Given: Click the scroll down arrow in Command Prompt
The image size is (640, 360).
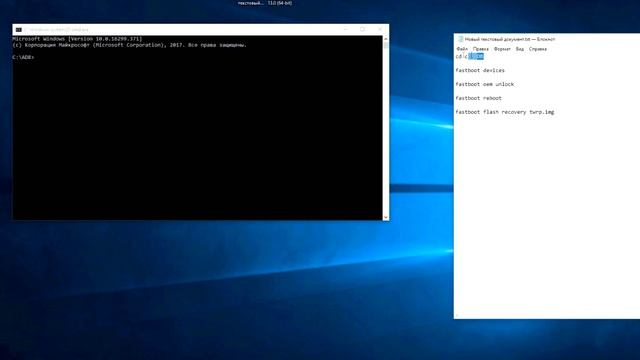Looking at the screenshot, I should pos(386,217).
